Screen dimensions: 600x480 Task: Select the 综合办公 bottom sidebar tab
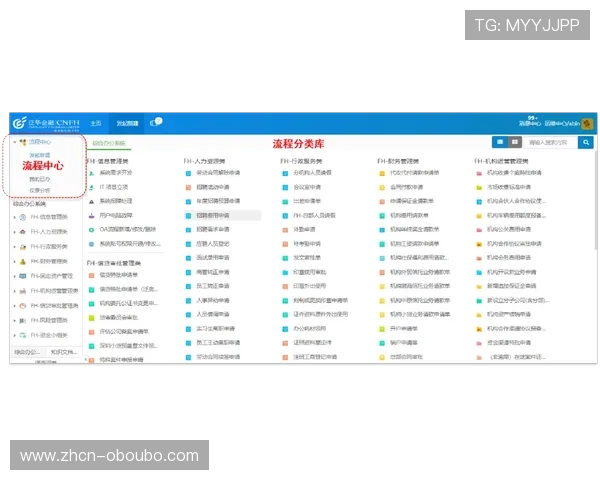27,352
